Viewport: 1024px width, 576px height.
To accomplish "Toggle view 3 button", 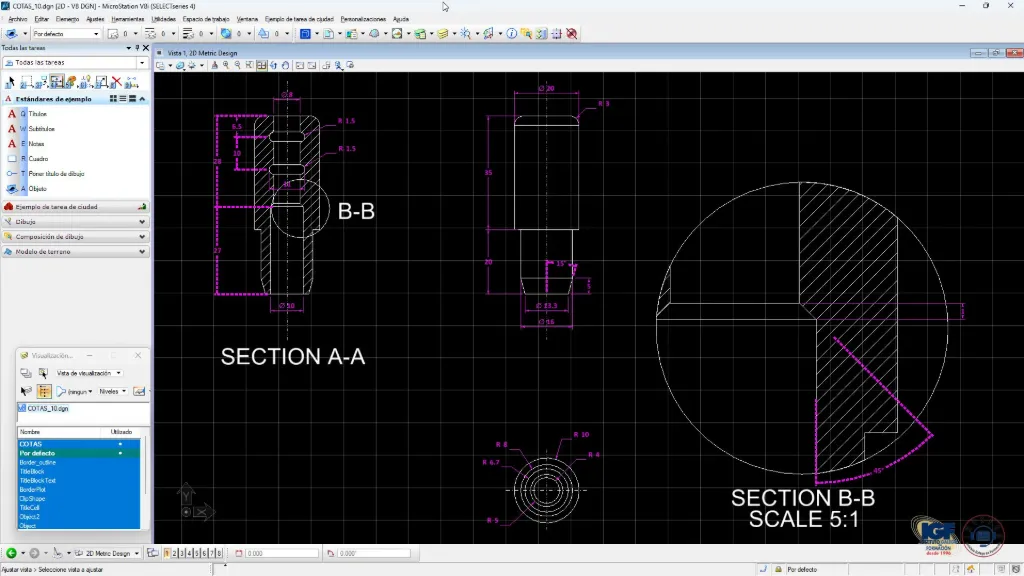I will tap(182, 553).
